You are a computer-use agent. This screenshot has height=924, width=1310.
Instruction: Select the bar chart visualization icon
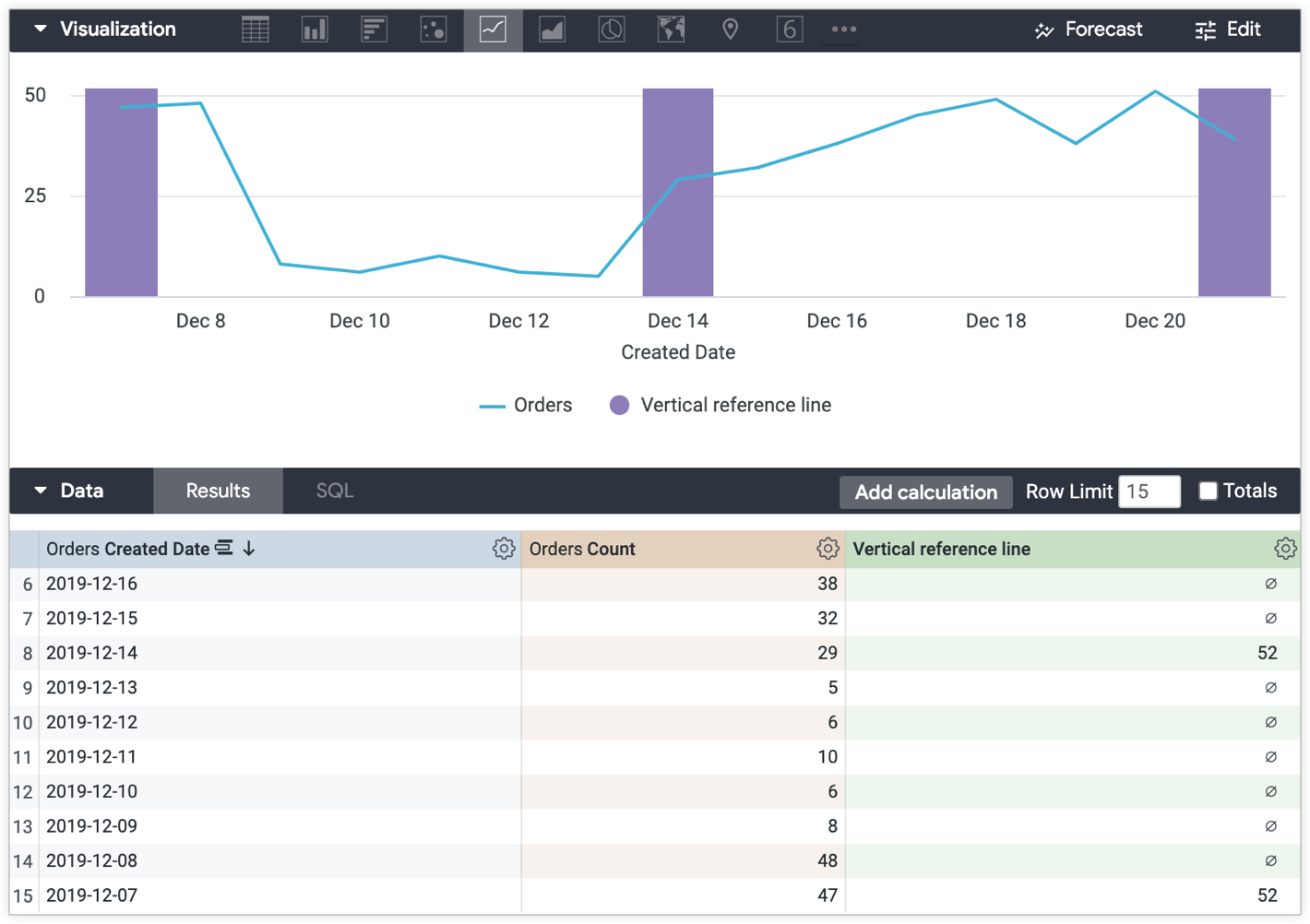pyautogui.click(x=374, y=30)
